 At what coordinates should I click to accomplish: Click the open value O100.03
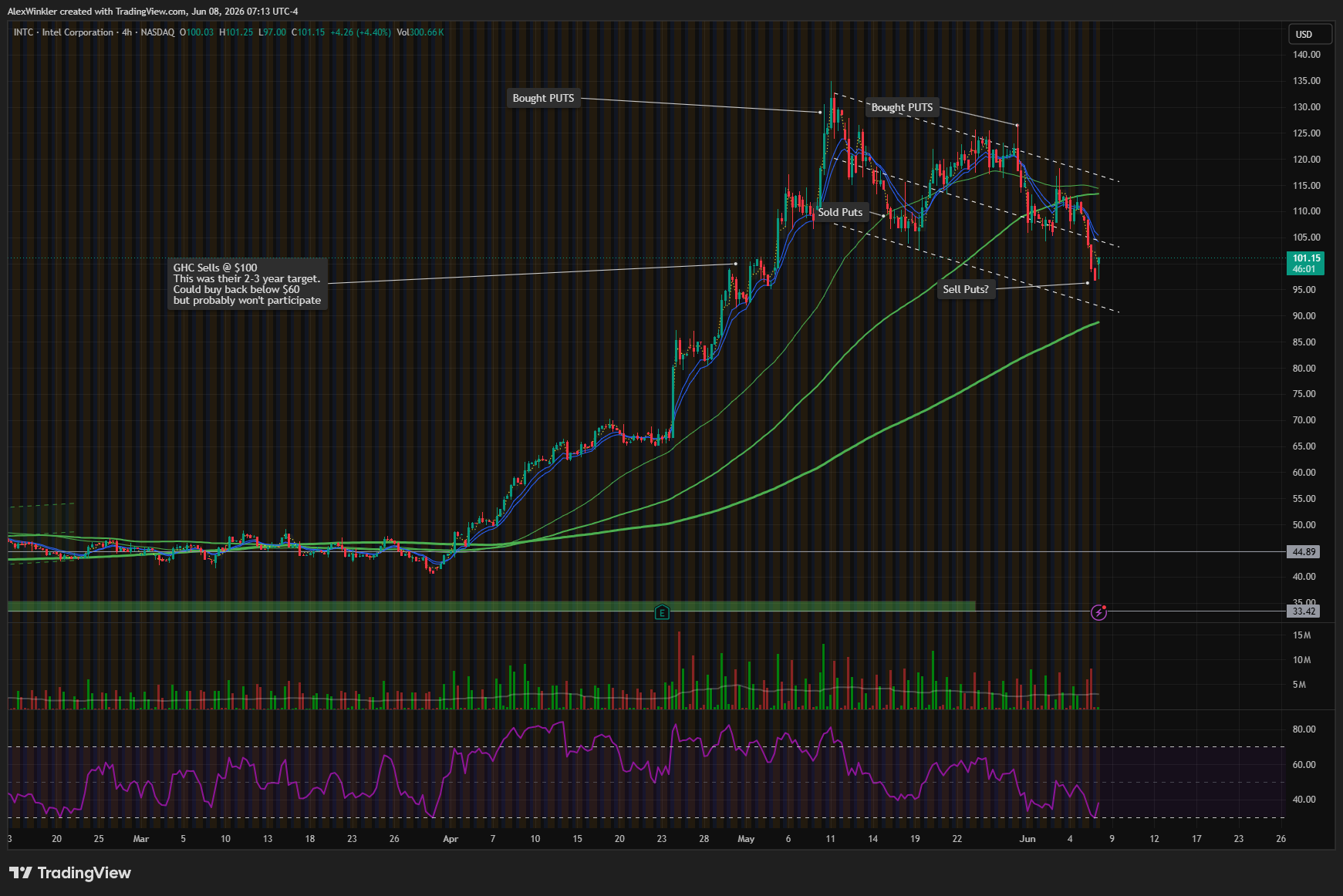coord(197,32)
